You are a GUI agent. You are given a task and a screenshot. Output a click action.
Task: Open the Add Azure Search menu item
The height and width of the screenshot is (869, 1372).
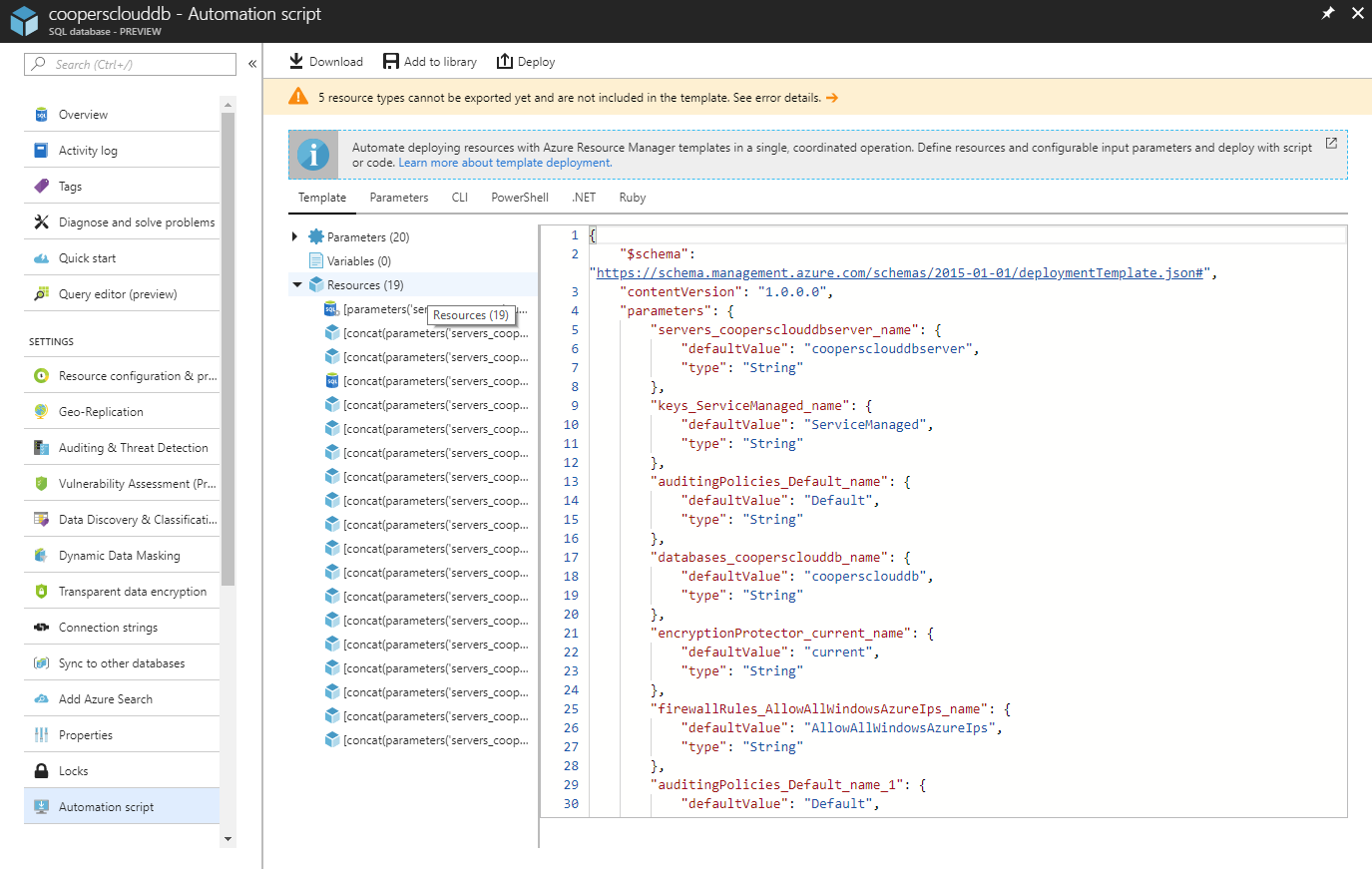[122, 699]
